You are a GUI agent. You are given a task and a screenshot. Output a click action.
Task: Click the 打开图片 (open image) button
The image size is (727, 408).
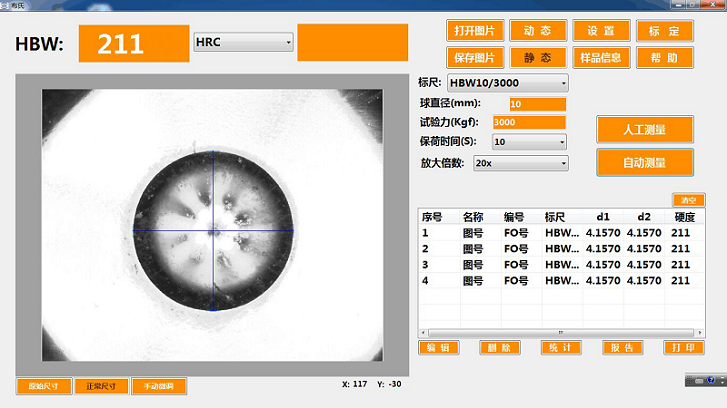click(x=474, y=31)
